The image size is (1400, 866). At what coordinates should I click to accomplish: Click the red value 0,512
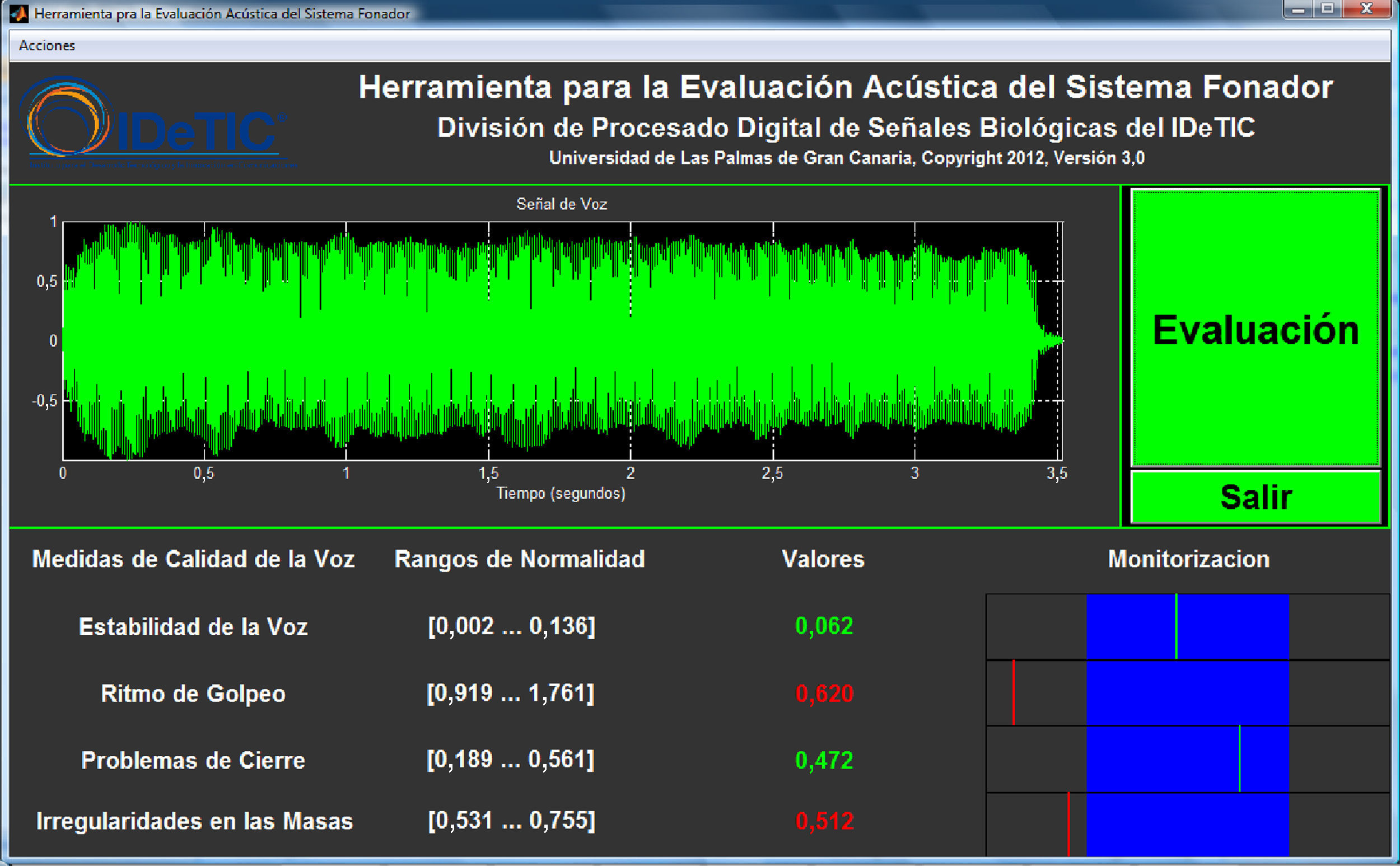[824, 821]
